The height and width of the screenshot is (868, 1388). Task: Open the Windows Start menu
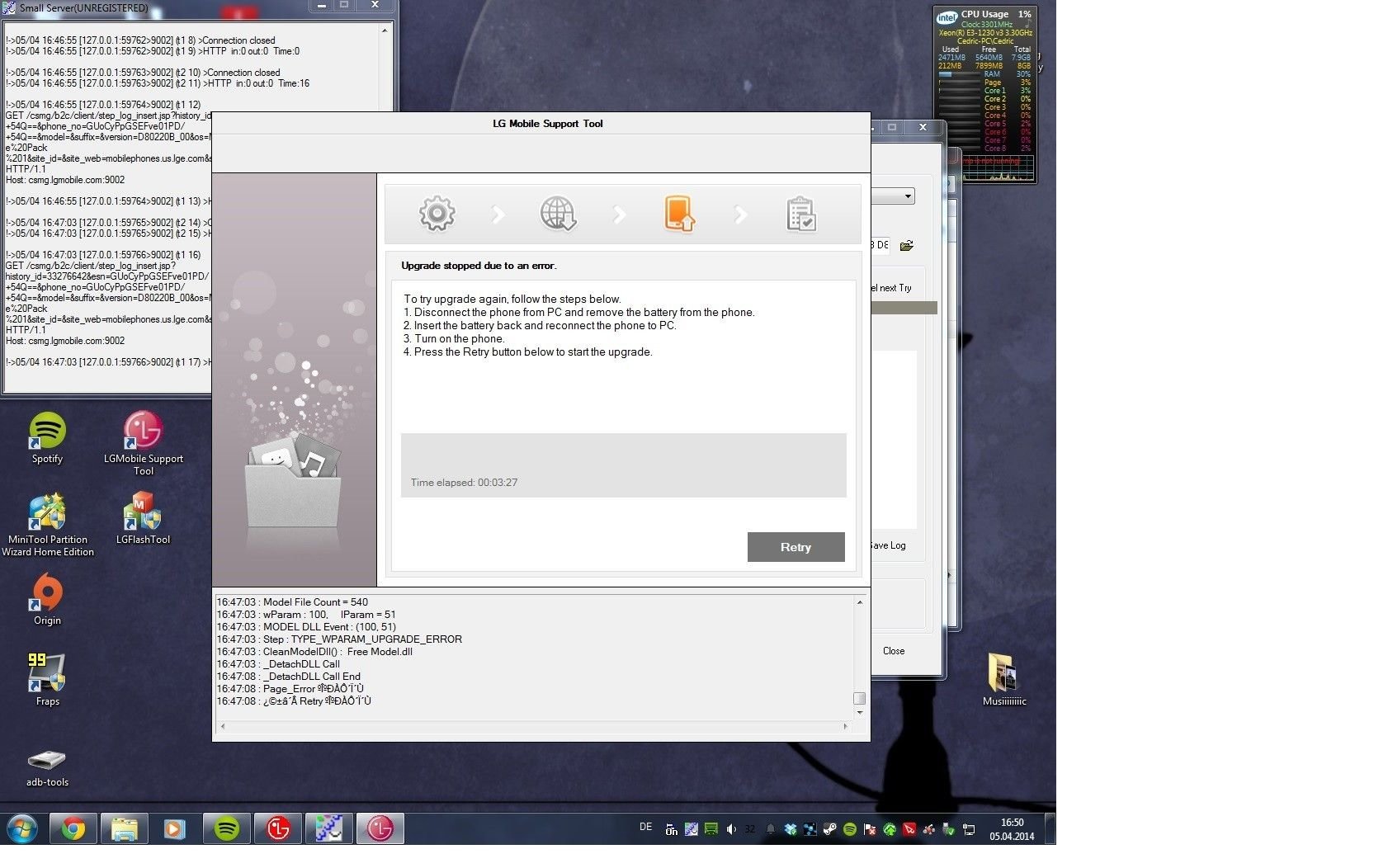pyautogui.click(x=21, y=828)
